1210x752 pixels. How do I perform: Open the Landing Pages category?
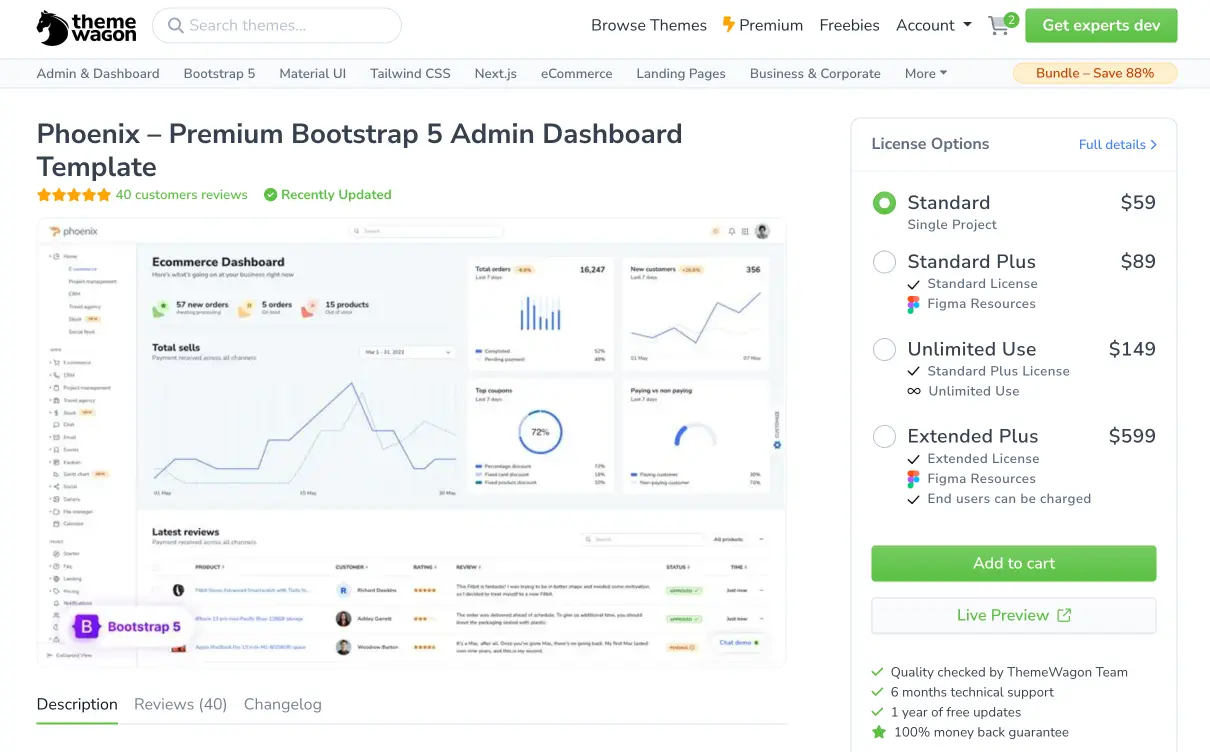[681, 73]
